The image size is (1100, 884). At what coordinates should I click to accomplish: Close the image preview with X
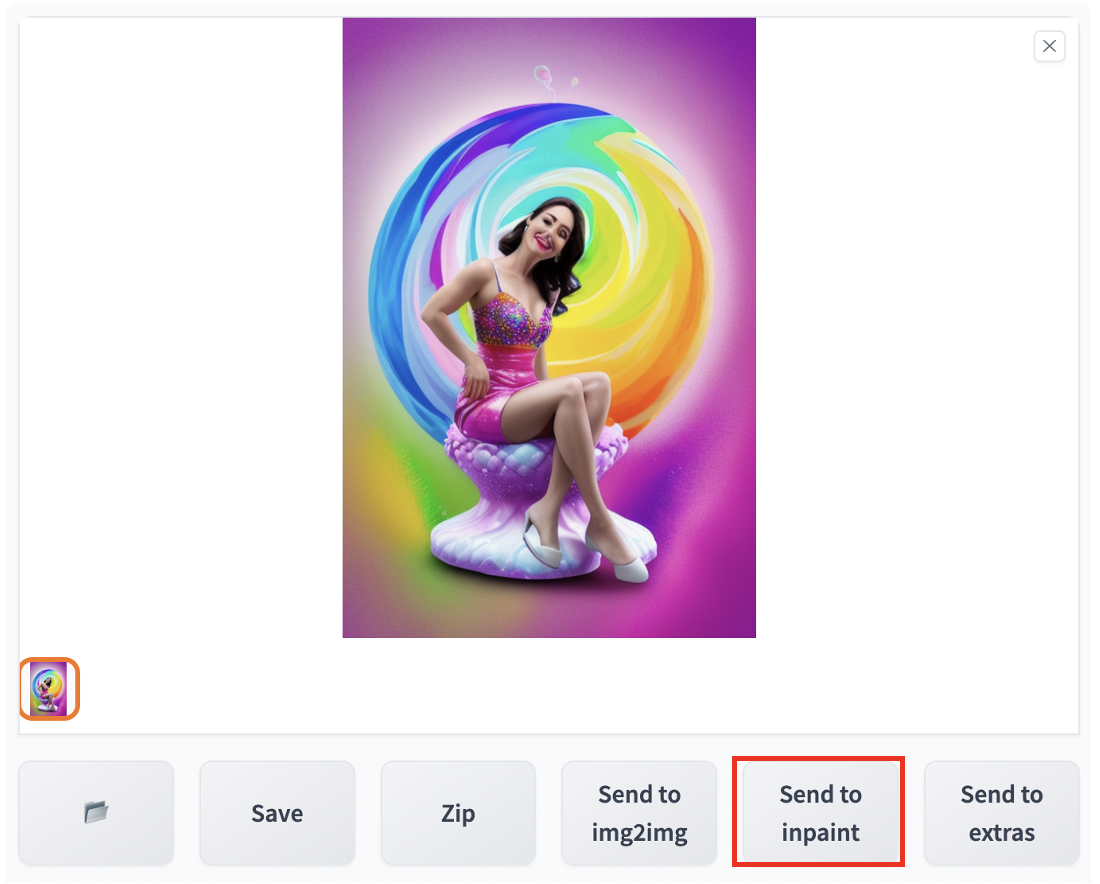click(x=1049, y=46)
